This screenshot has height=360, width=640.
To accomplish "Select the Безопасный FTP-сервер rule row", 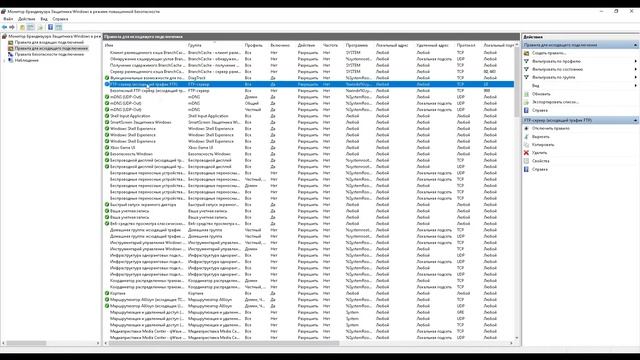I will click(x=309, y=91).
